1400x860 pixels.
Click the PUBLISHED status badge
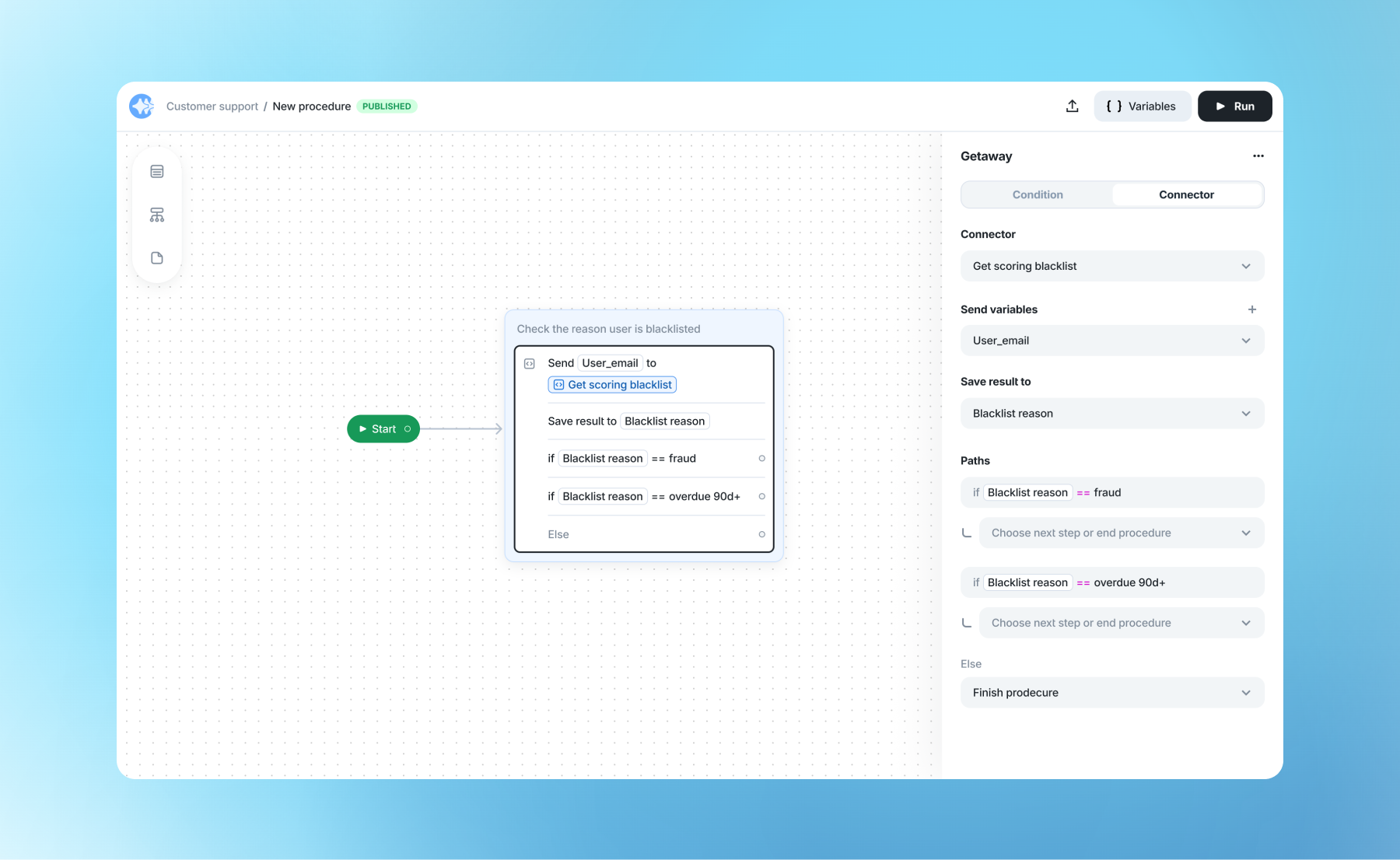[x=387, y=107]
